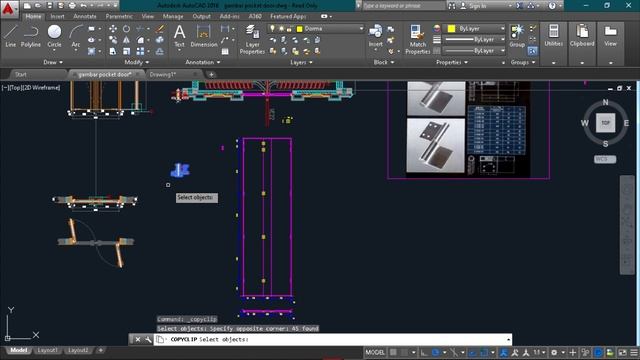
Task: Select the Polyline tool
Action: pos(31,36)
